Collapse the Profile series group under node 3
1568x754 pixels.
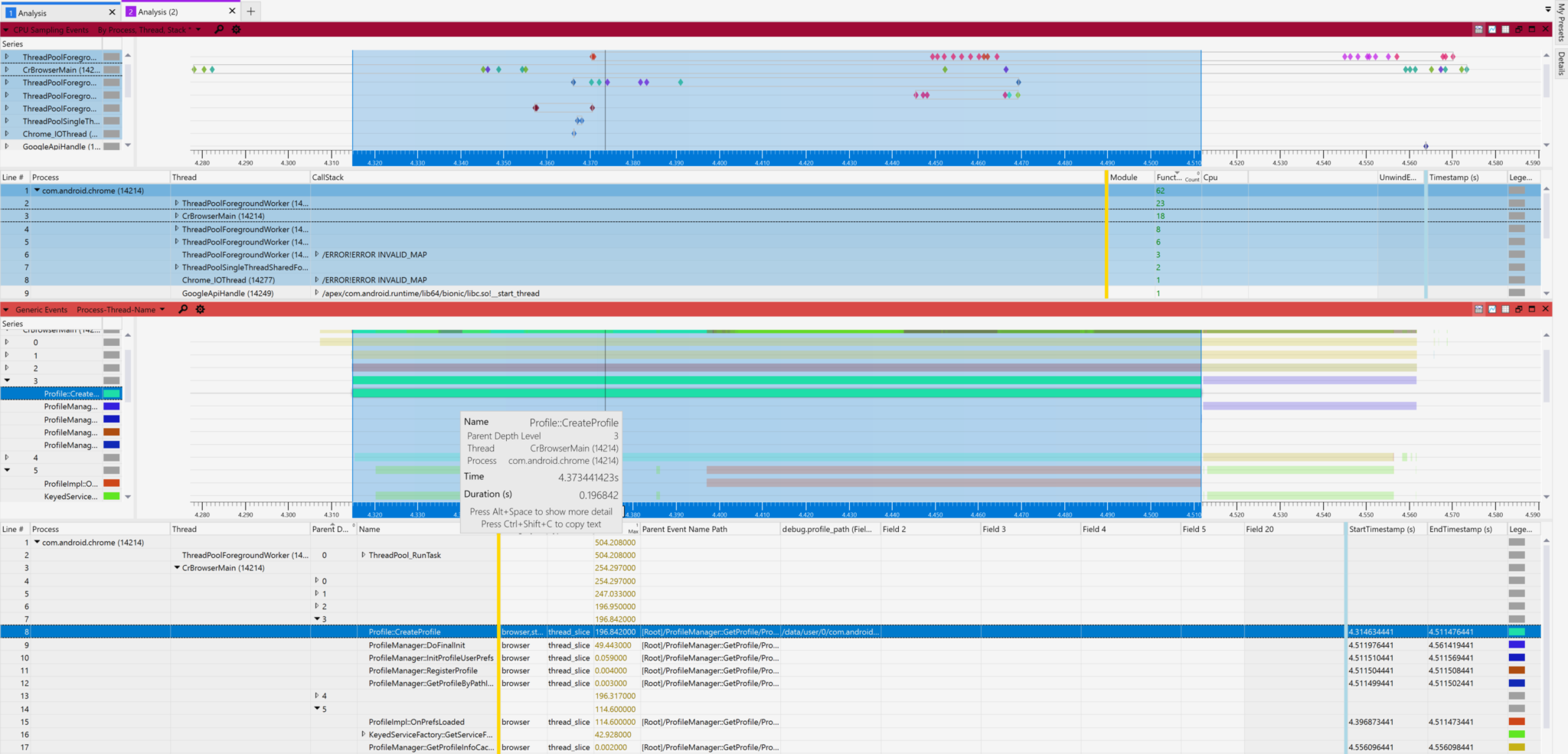pyautogui.click(x=8, y=380)
